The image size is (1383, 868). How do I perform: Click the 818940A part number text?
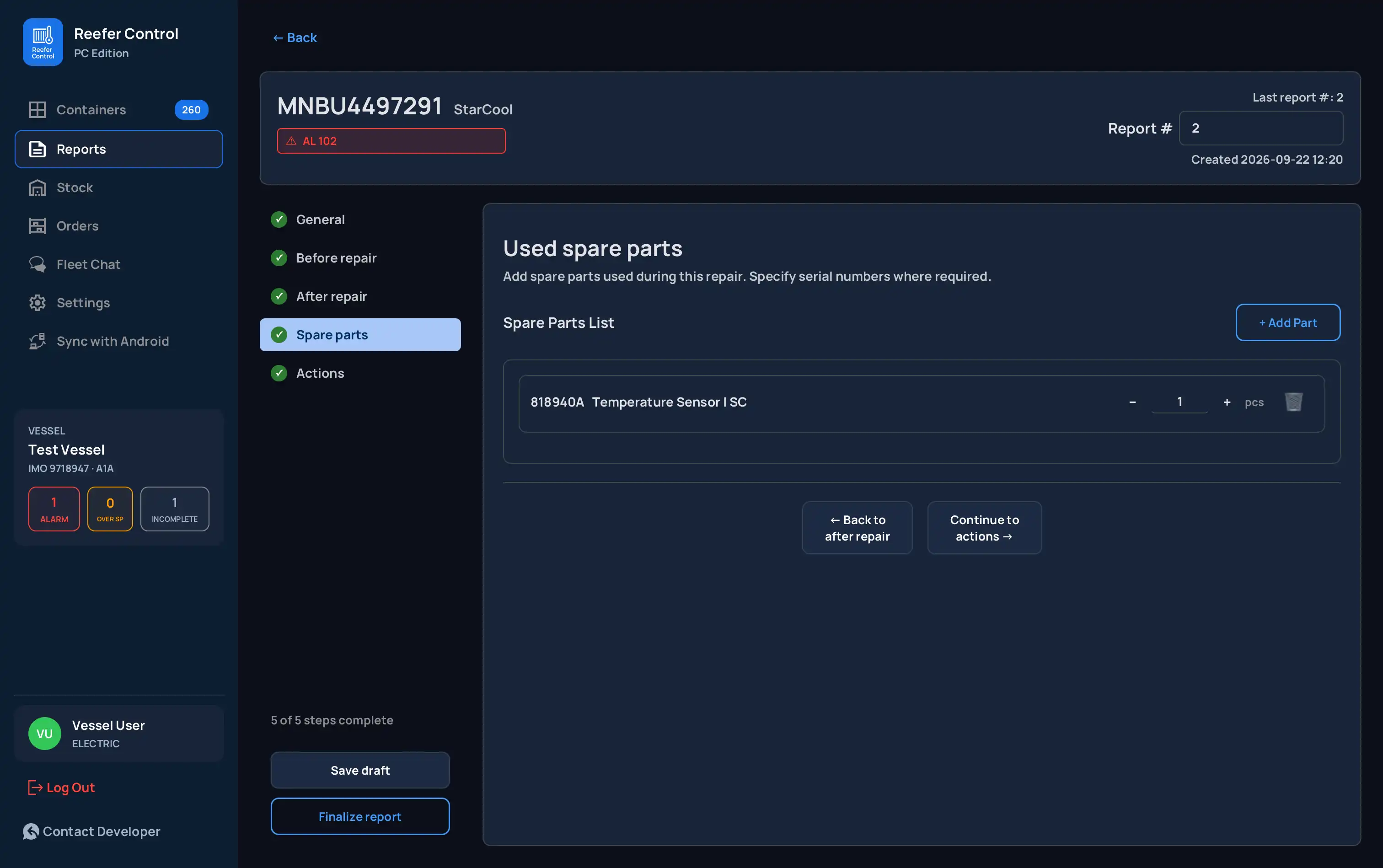[x=557, y=402]
